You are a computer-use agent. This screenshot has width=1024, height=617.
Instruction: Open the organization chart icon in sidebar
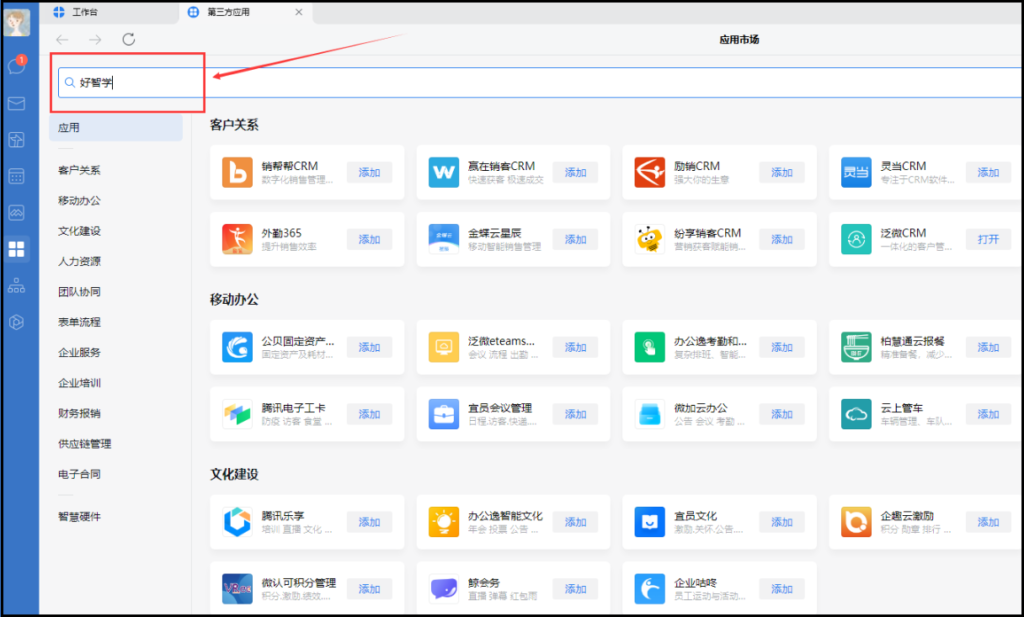coord(16,285)
